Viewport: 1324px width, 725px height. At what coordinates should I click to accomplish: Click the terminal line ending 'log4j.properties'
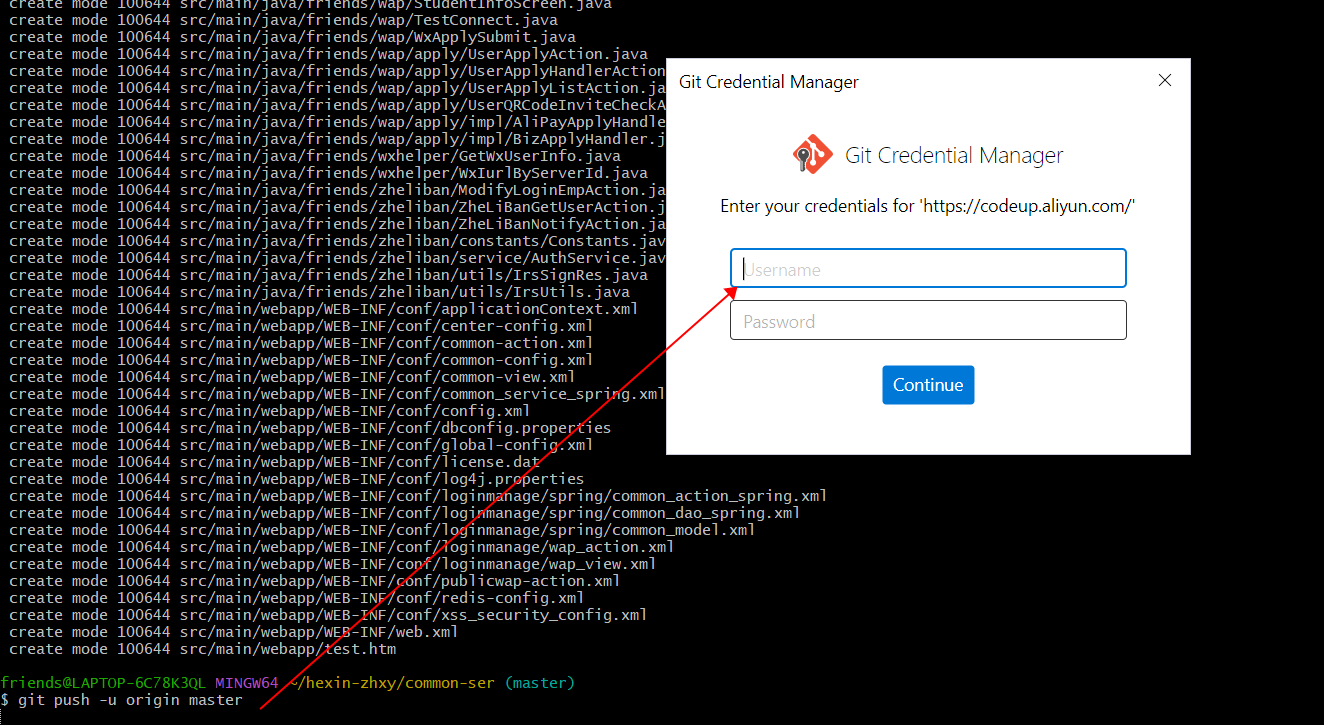click(x=297, y=479)
